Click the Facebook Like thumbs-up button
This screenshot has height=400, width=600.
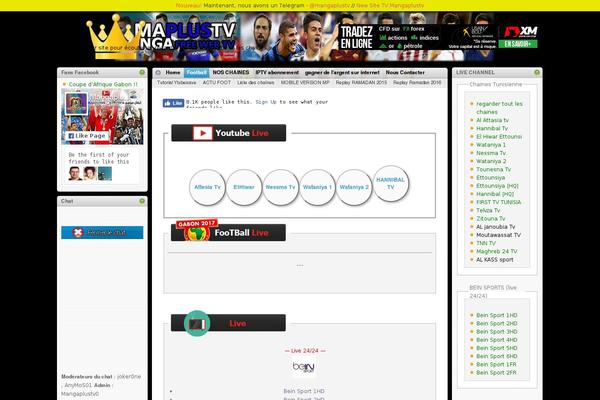pyautogui.click(x=173, y=103)
